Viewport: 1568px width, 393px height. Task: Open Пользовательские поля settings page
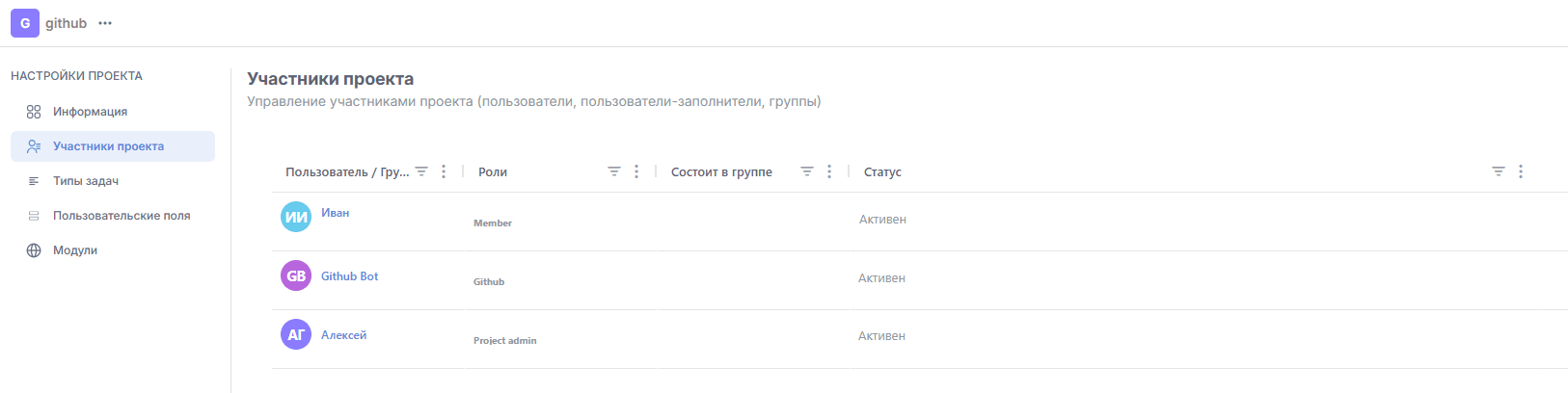coord(122,216)
